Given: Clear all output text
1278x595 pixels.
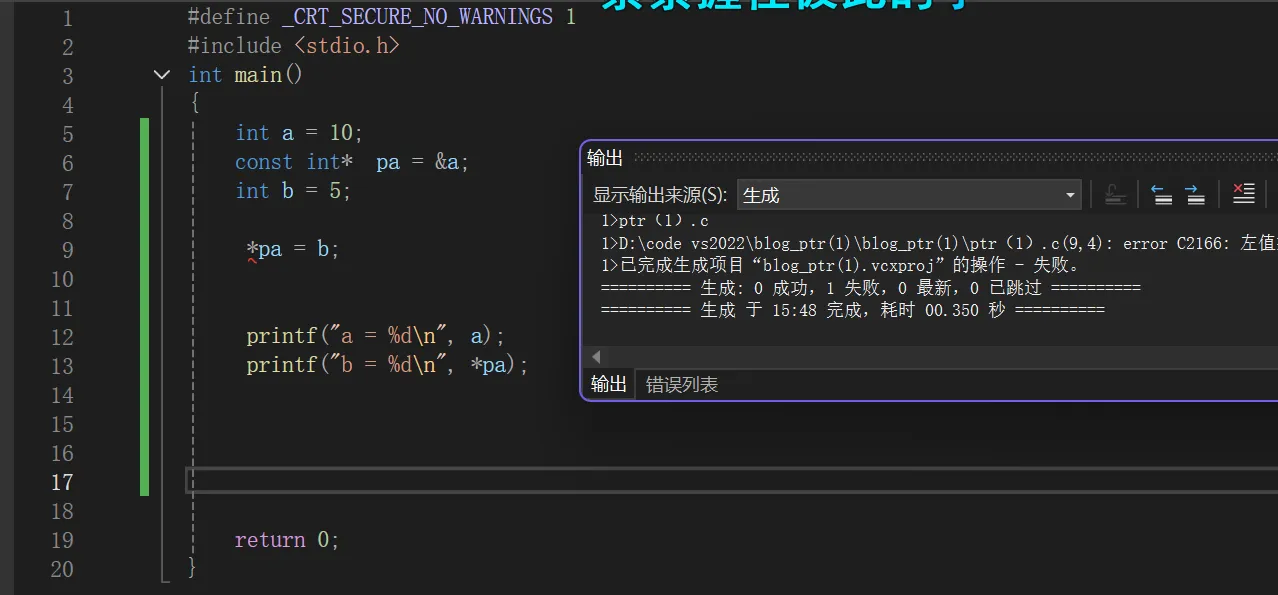Looking at the screenshot, I should pyautogui.click(x=1243, y=195).
